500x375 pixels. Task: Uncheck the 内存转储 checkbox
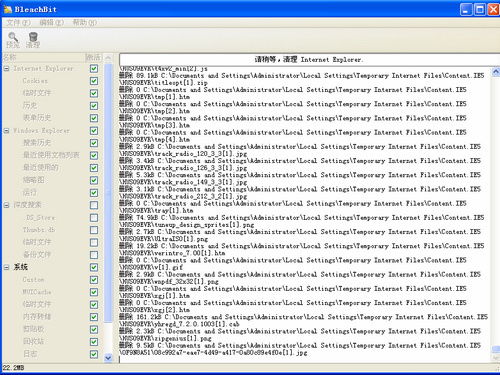[x=94, y=317]
